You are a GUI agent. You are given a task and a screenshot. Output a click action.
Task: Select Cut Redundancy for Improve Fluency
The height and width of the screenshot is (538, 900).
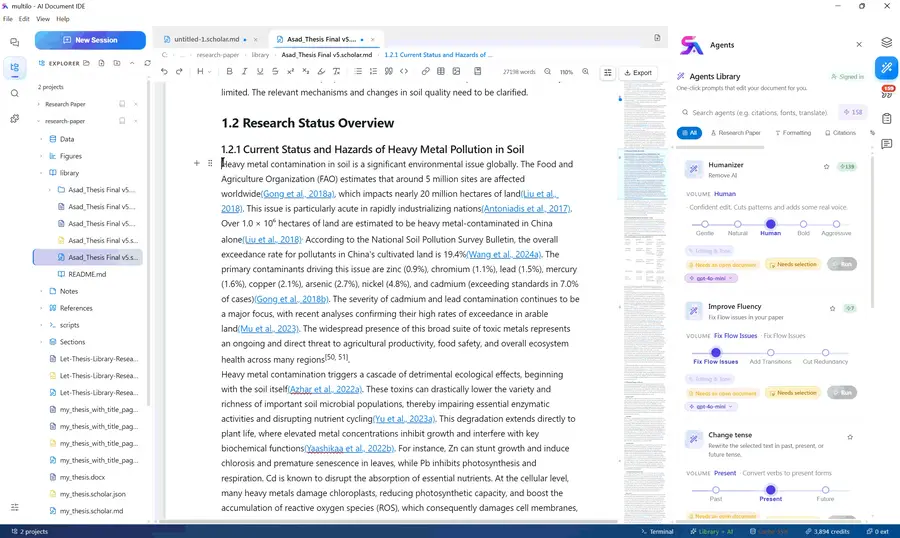click(825, 353)
